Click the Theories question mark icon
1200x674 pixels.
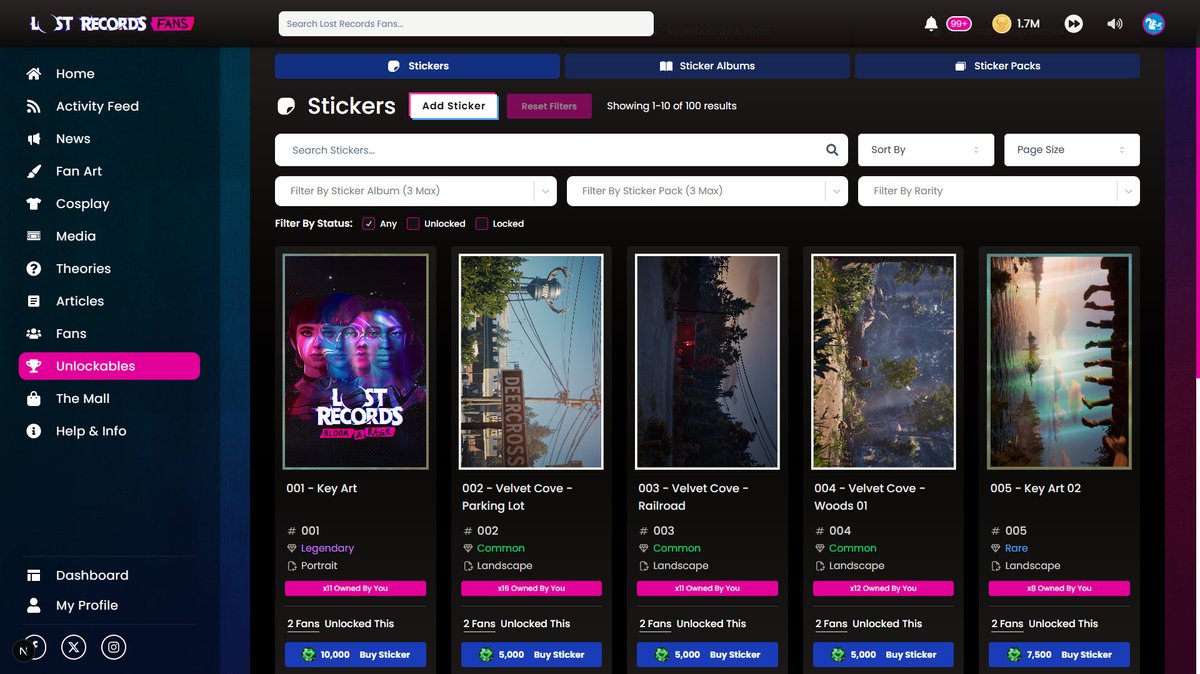(x=34, y=269)
